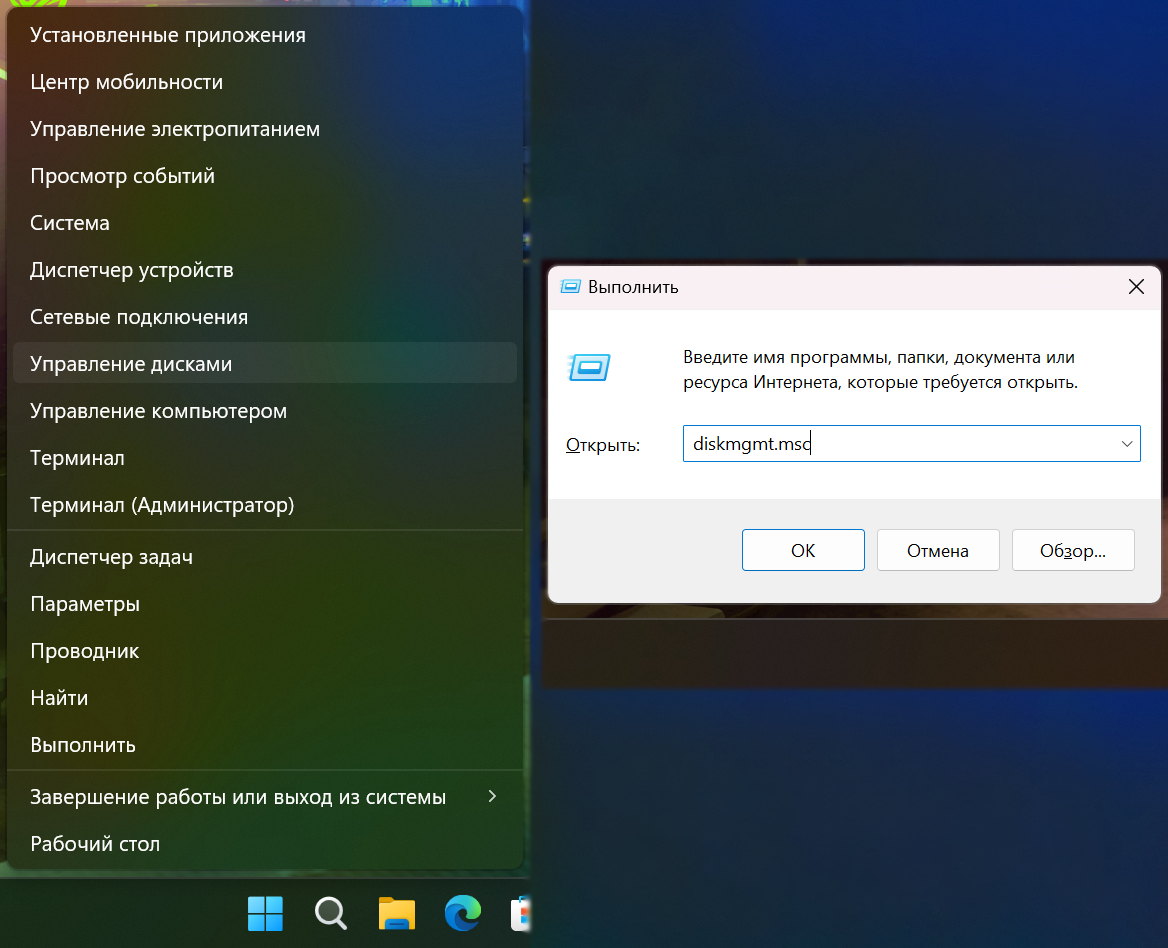Open Управление дисками

click(x=264, y=363)
